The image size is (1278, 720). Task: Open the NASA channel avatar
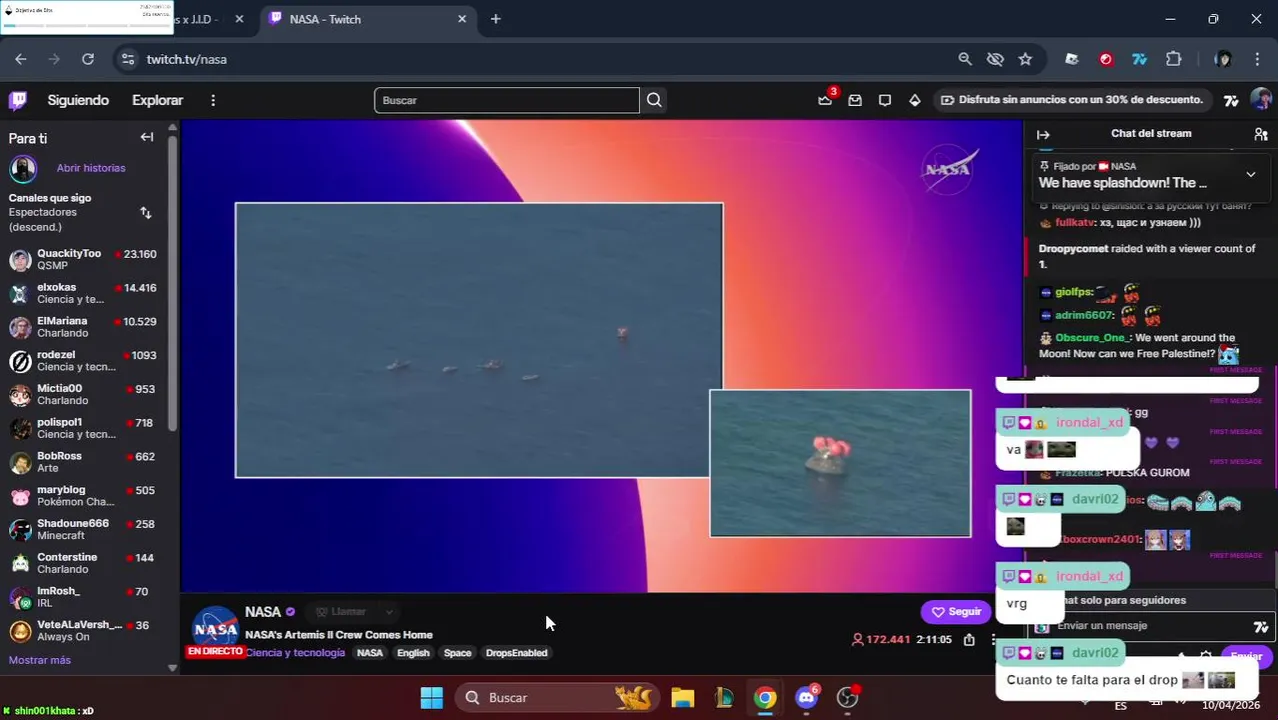click(x=216, y=630)
